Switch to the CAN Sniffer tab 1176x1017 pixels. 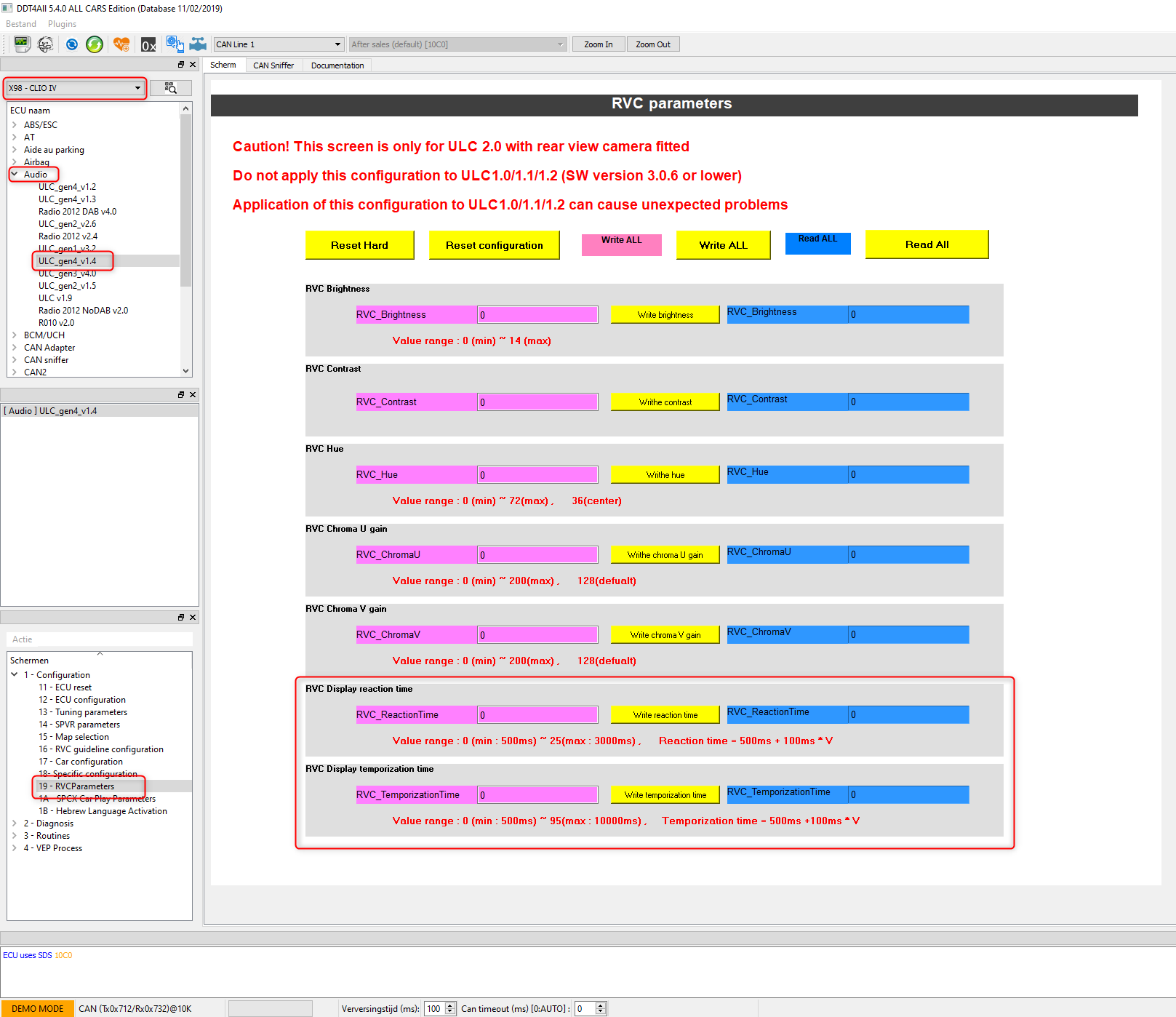pos(273,65)
